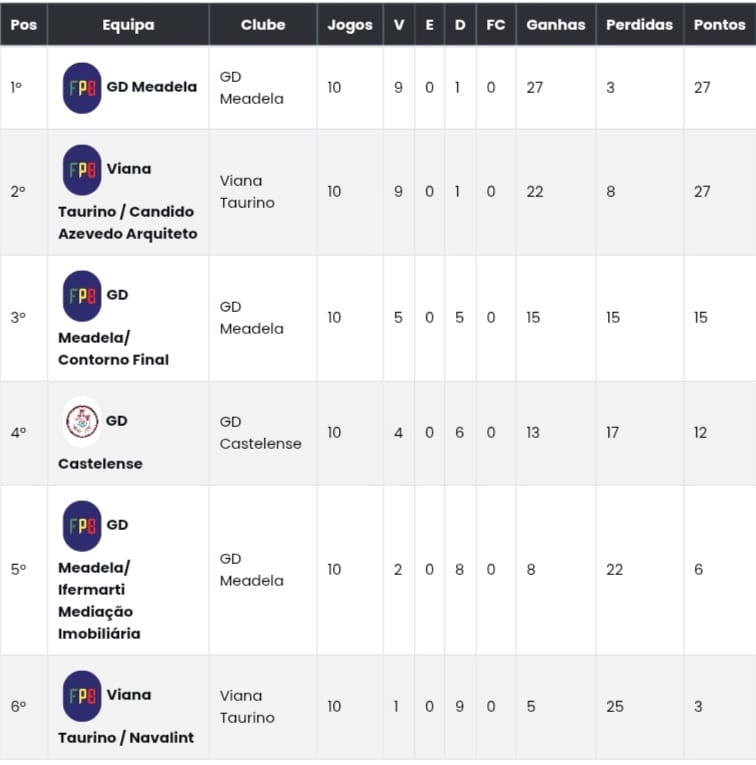This screenshot has width=756, height=765.
Task: Click the FPB logo of GD Meadela/Contorno Final
Action: click(82, 296)
